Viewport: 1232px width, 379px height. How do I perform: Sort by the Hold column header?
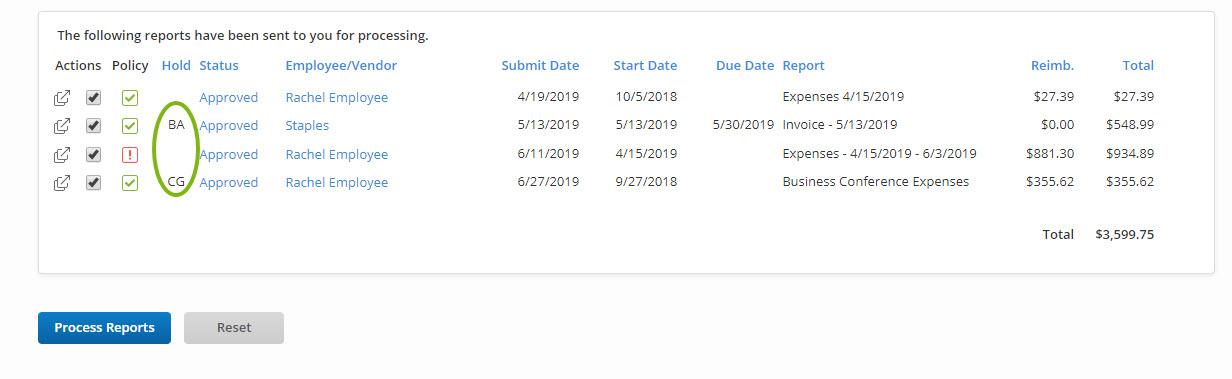click(176, 66)
